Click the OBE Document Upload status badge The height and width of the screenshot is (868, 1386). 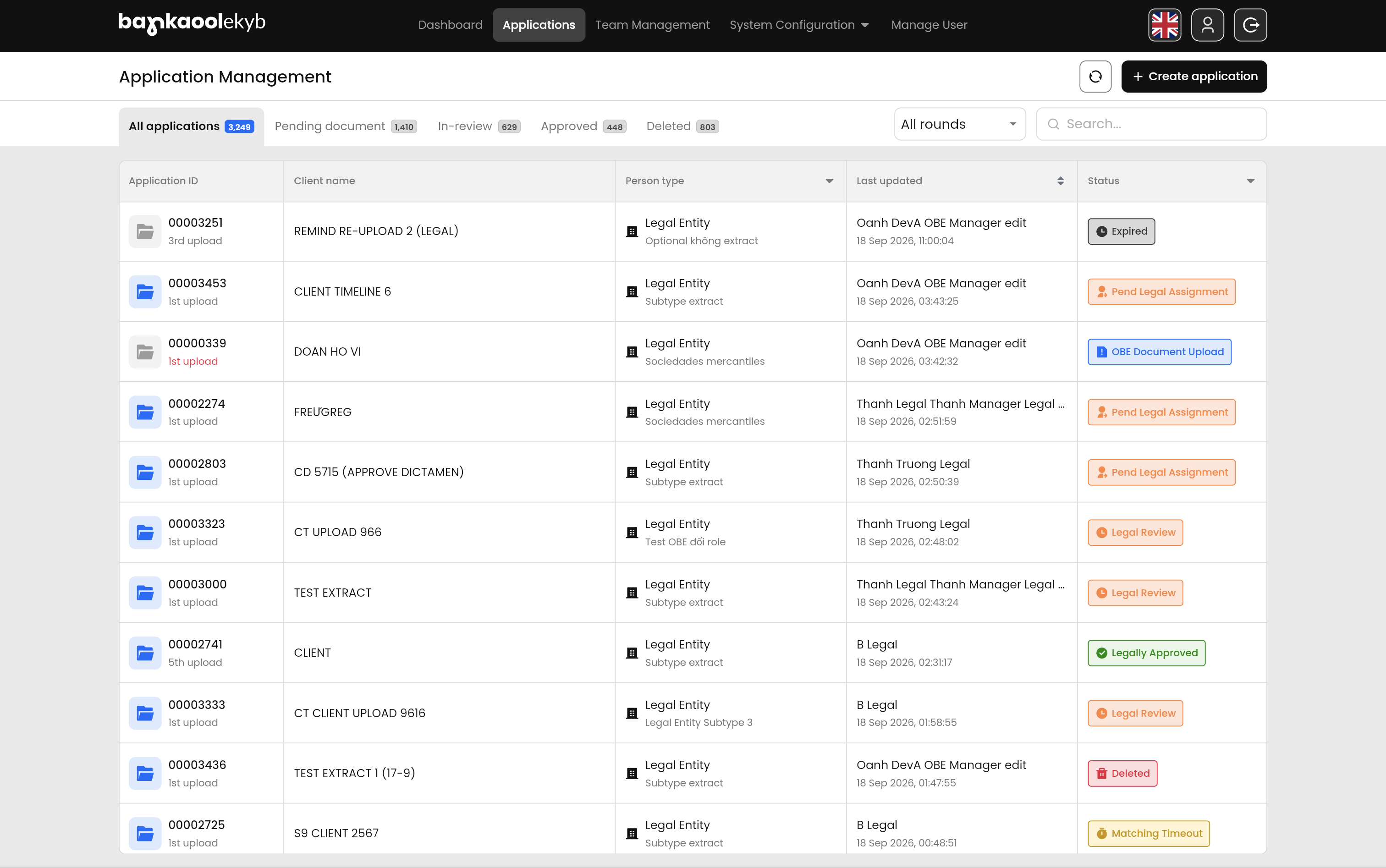(1159, 352)
